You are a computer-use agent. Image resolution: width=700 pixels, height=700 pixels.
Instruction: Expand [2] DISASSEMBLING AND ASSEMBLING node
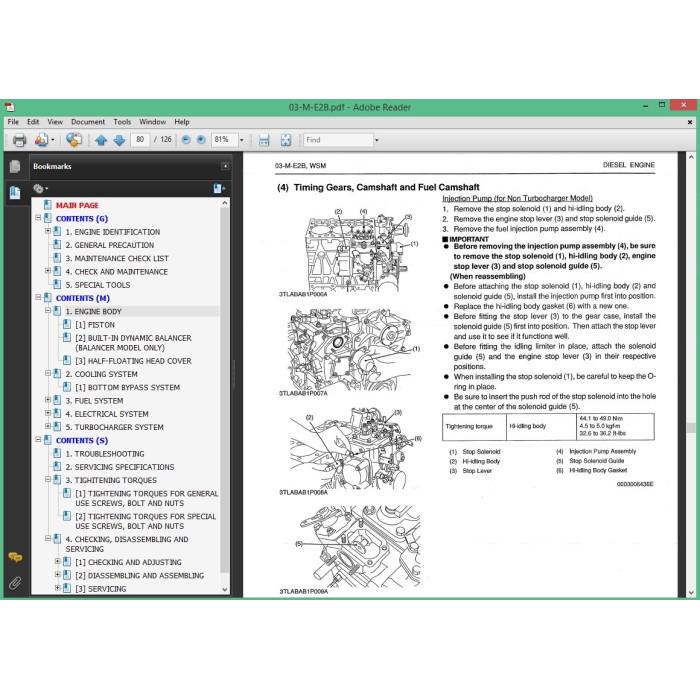[58, 575]
